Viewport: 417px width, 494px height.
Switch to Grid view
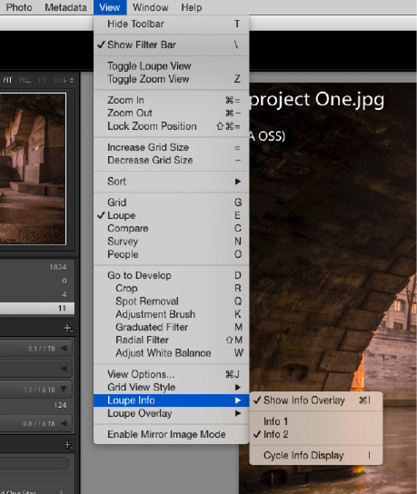pyautogui.click(x=171, y=202)
